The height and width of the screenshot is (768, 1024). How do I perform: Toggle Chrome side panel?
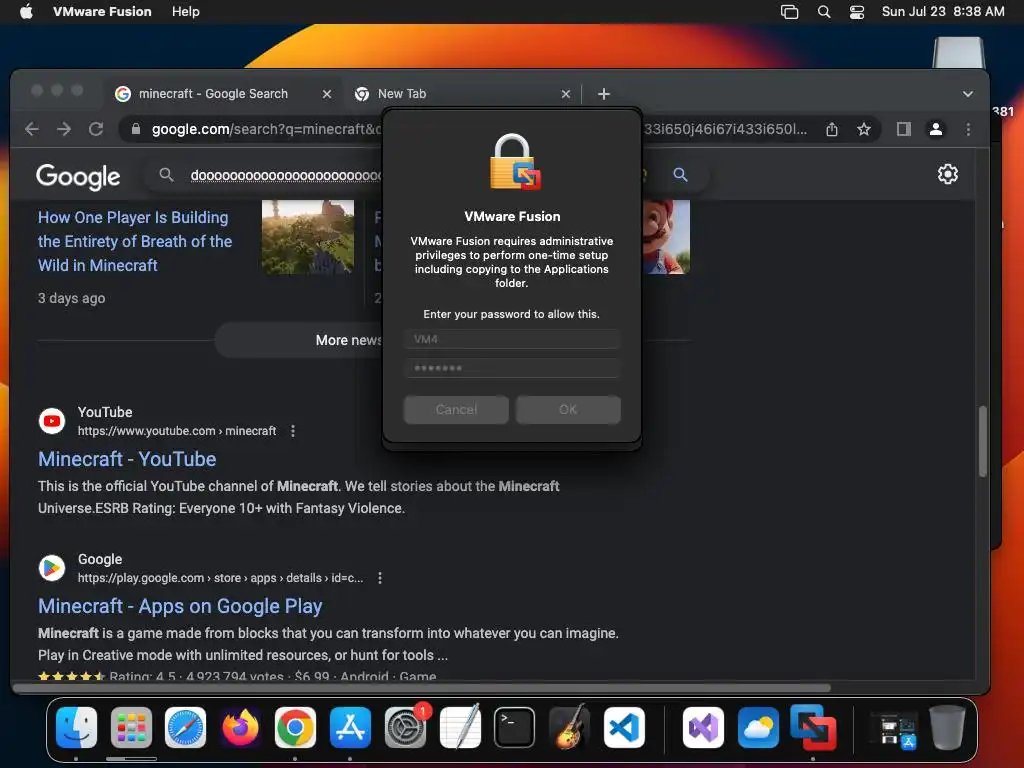pyautogui.click(x=904, y=129)
